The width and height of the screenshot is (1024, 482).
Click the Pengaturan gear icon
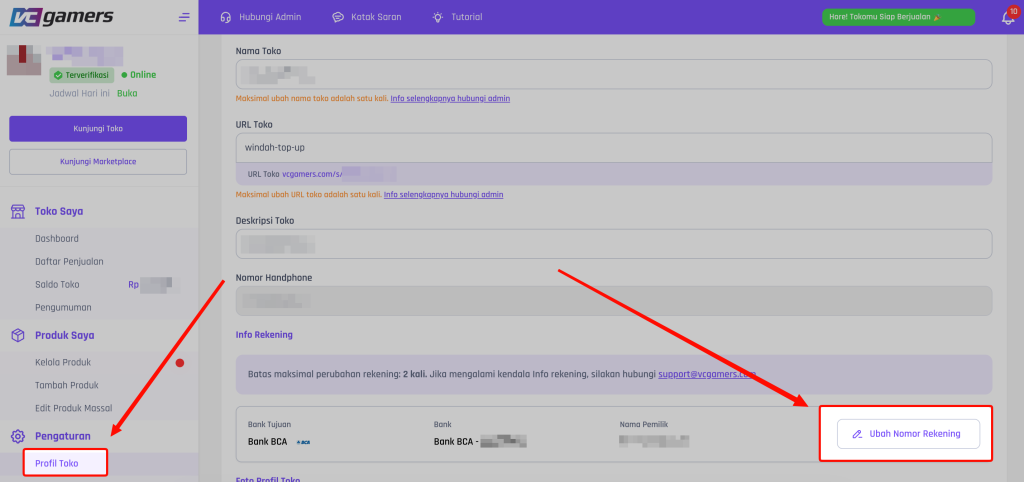click(18, 436)
